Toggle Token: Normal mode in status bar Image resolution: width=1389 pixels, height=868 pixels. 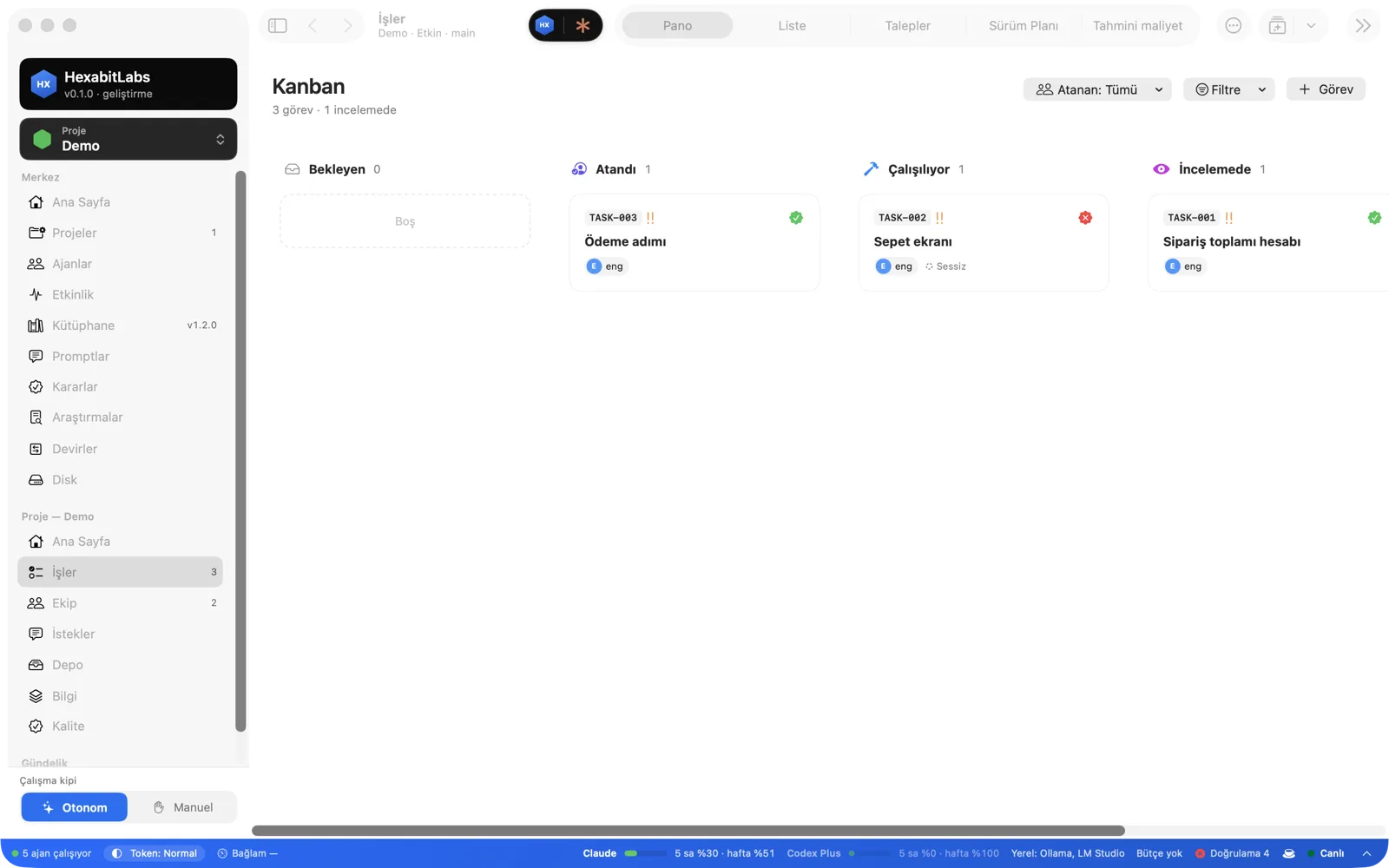pos(155,853)
